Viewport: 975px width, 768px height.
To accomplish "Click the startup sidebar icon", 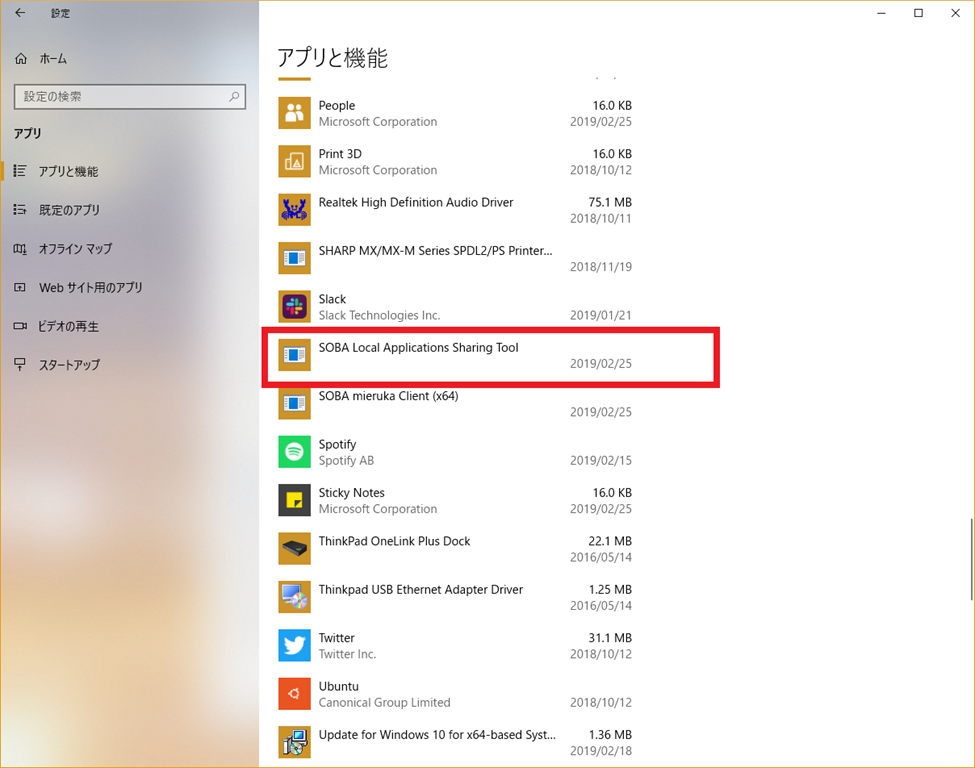I will click(20, 364).
